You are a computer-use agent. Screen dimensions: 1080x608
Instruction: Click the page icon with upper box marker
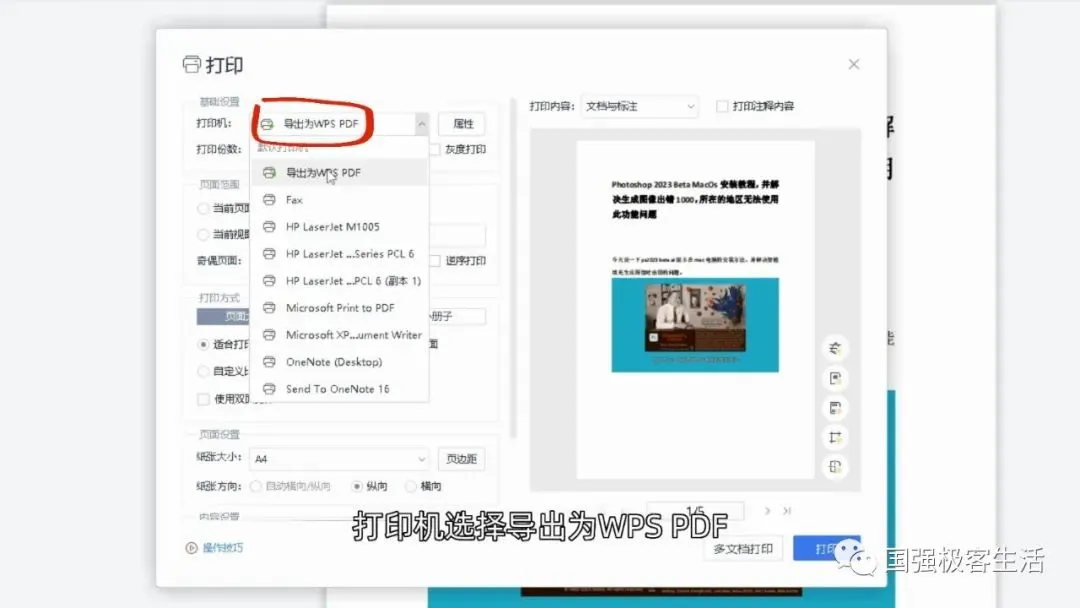(835, 378)
